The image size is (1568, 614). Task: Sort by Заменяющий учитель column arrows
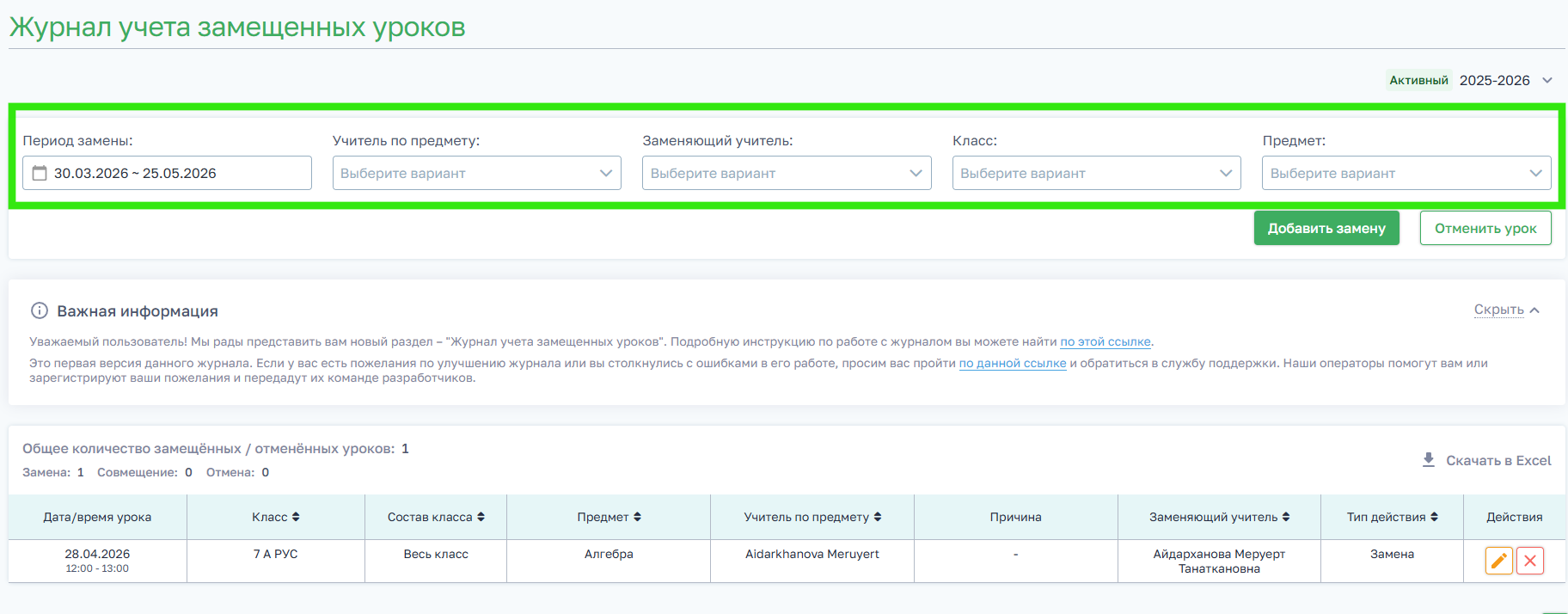pyautogui.click(x=1286, y=517)
